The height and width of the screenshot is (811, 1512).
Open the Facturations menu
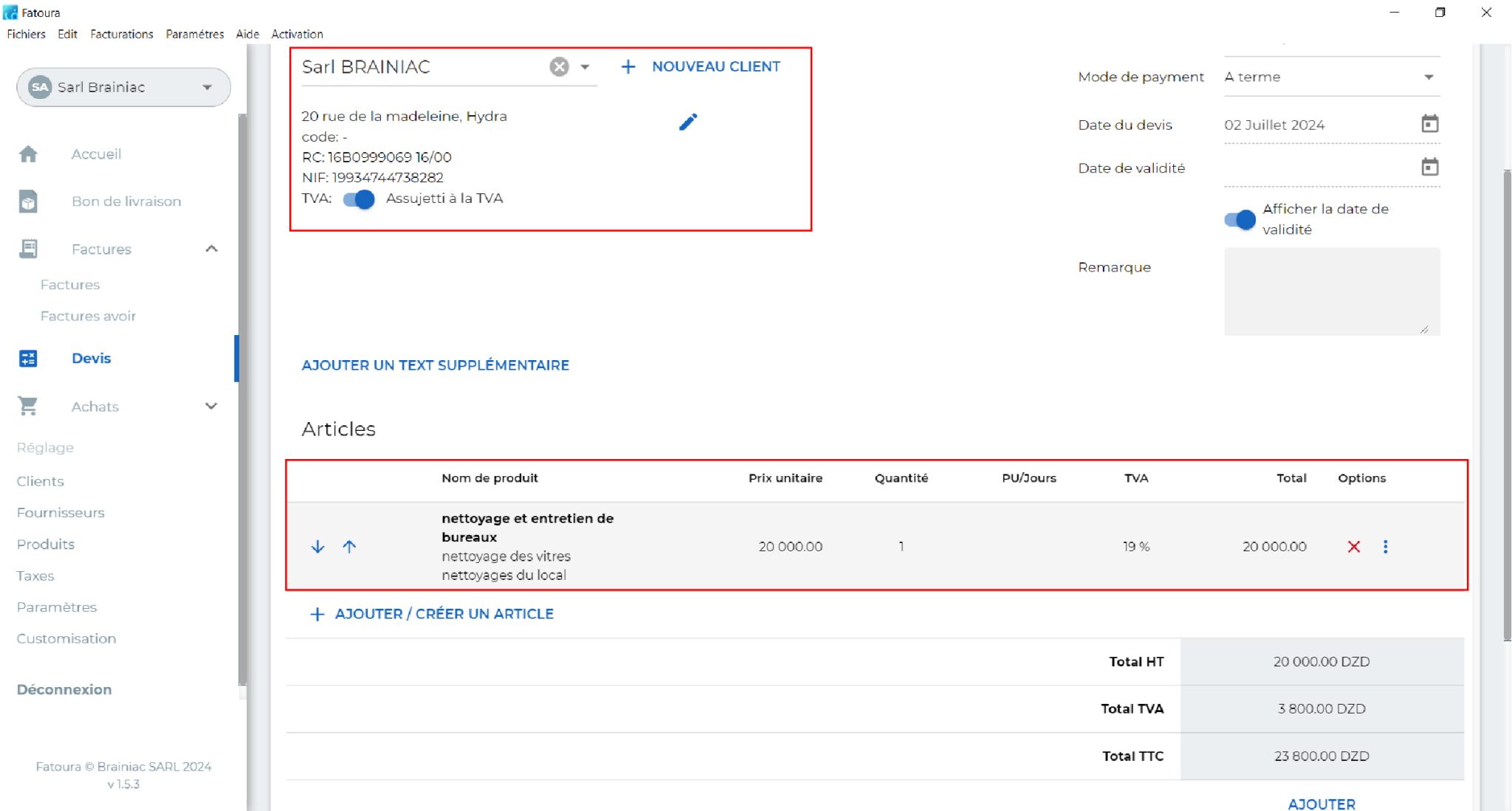click(x=122, y=34)
